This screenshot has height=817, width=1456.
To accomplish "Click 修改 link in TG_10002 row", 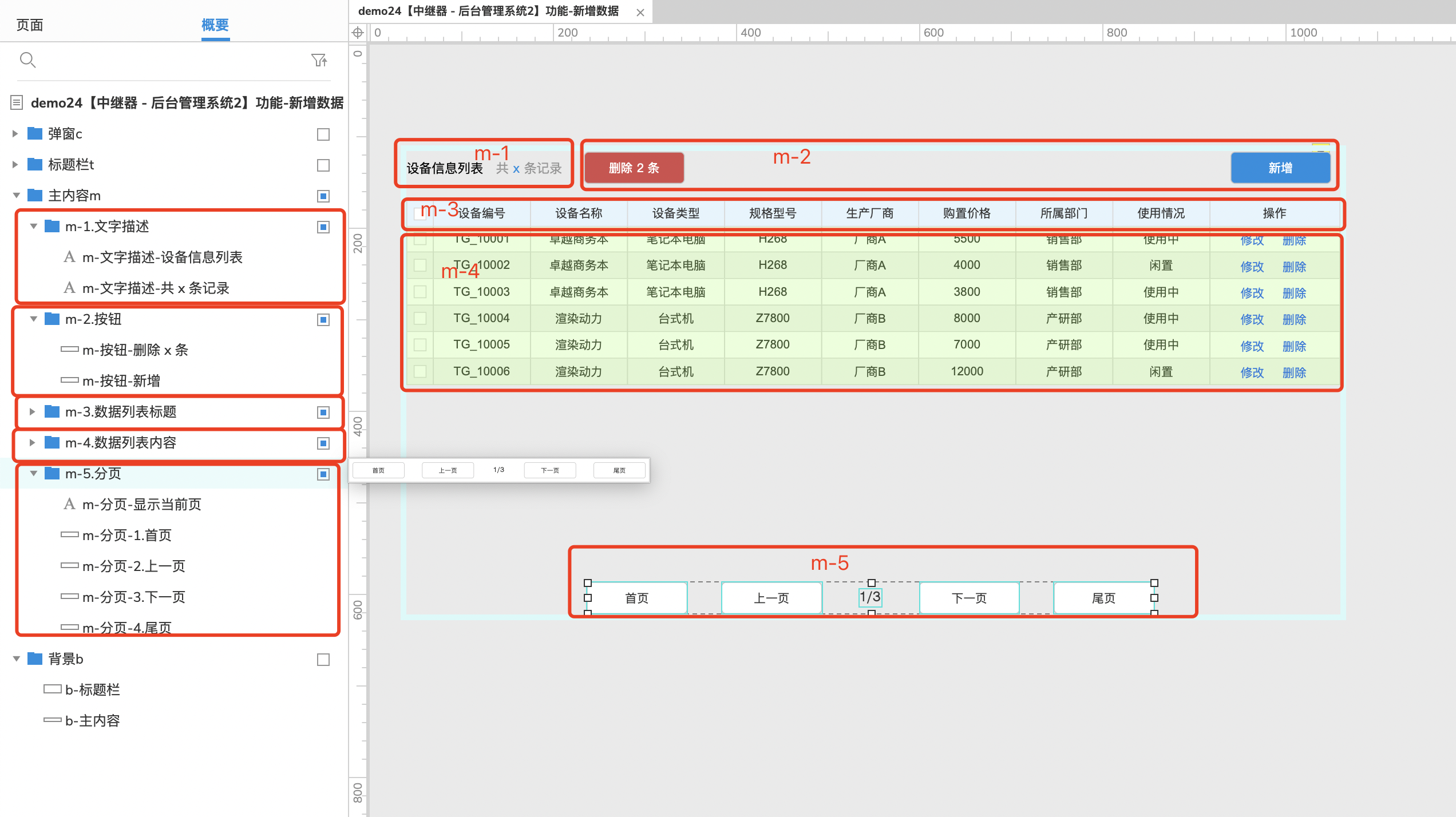I will tap(1252, 266).
